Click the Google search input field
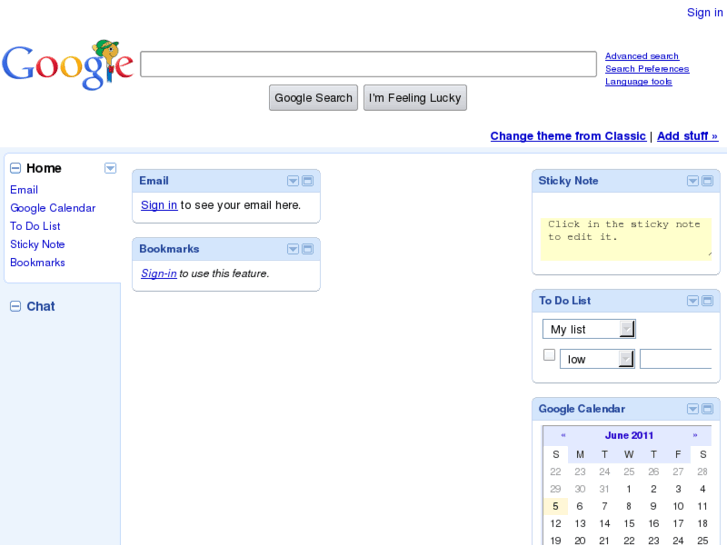 click(x=369, y=64)
